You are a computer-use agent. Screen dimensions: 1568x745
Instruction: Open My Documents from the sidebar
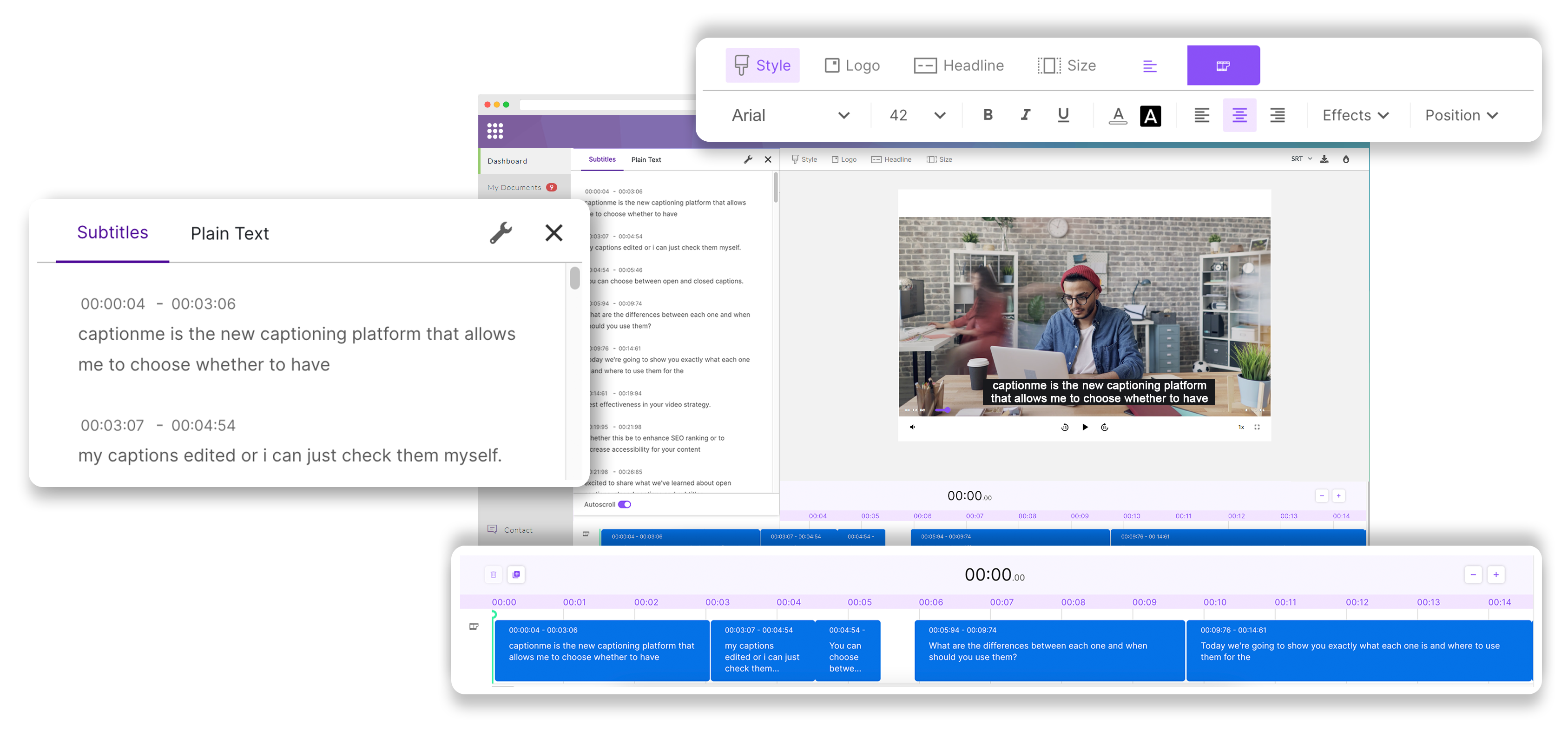514,187
